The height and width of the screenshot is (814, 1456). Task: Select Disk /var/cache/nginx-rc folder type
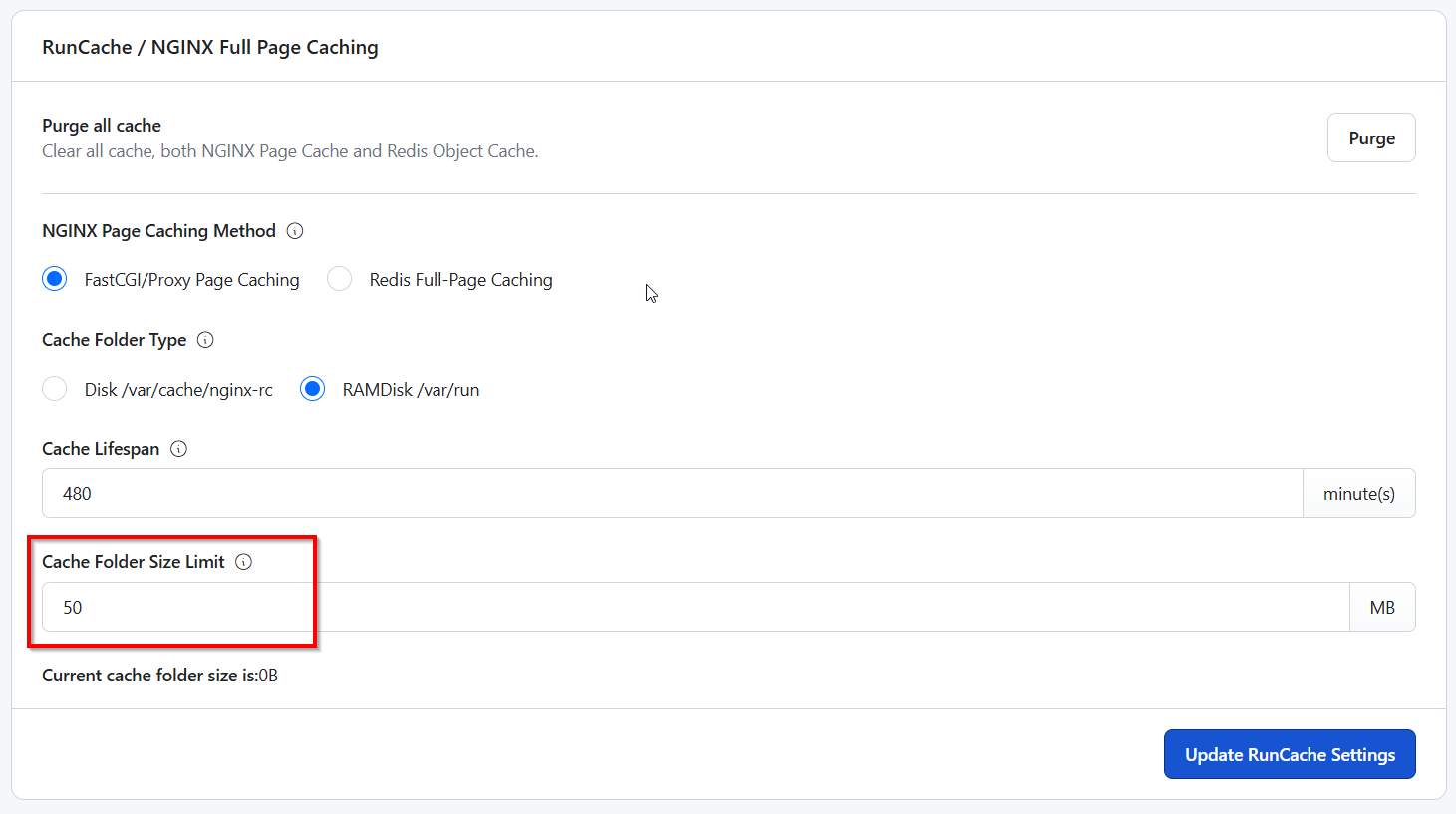coord(55,389)
